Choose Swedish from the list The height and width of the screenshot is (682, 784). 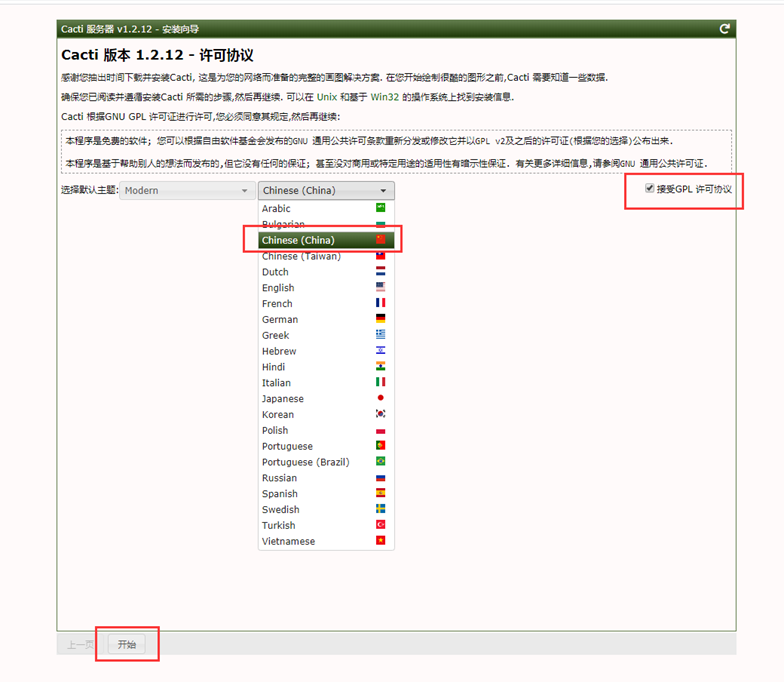[326, 510]
